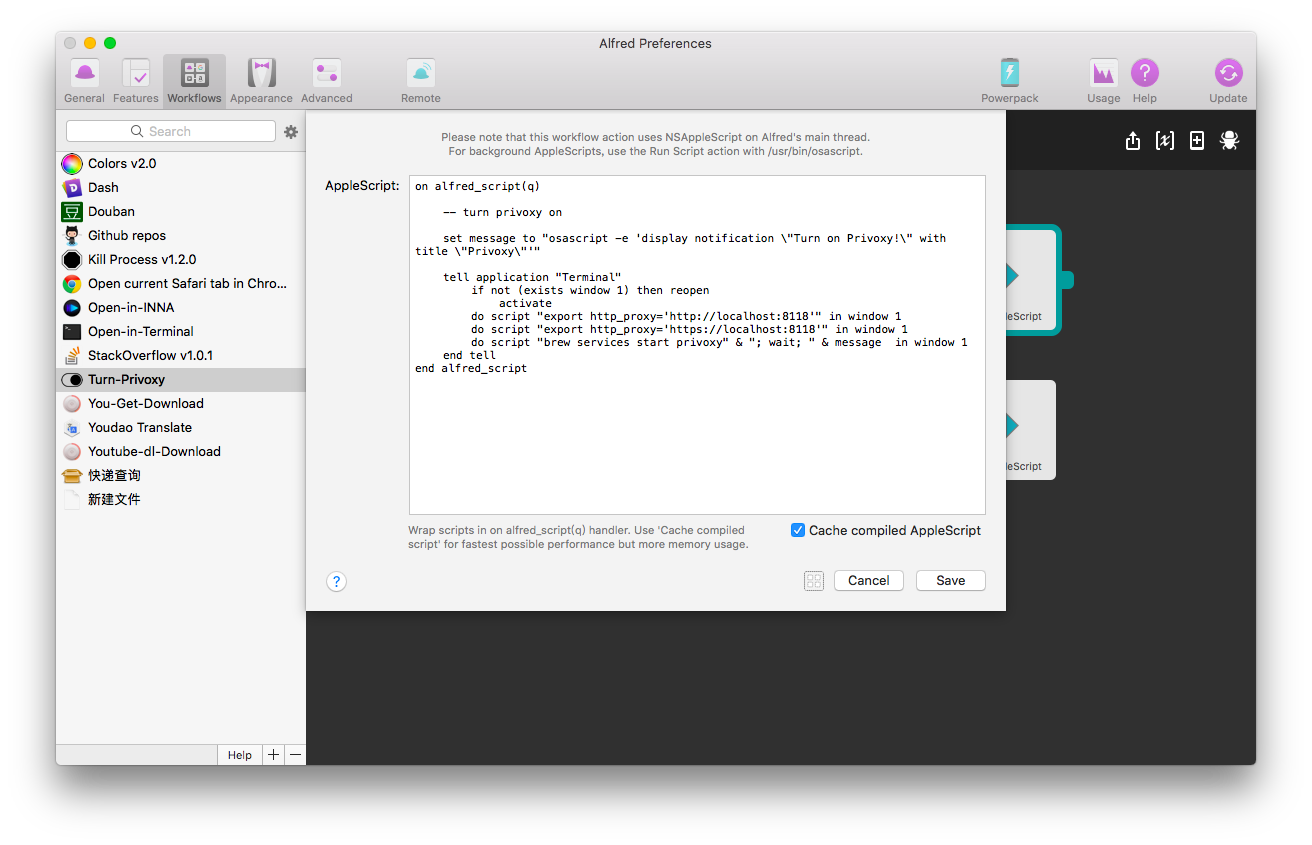Select the Youdao Translate workflow
This screenshot has width=1312, height=845.
[x=180, y=427]
